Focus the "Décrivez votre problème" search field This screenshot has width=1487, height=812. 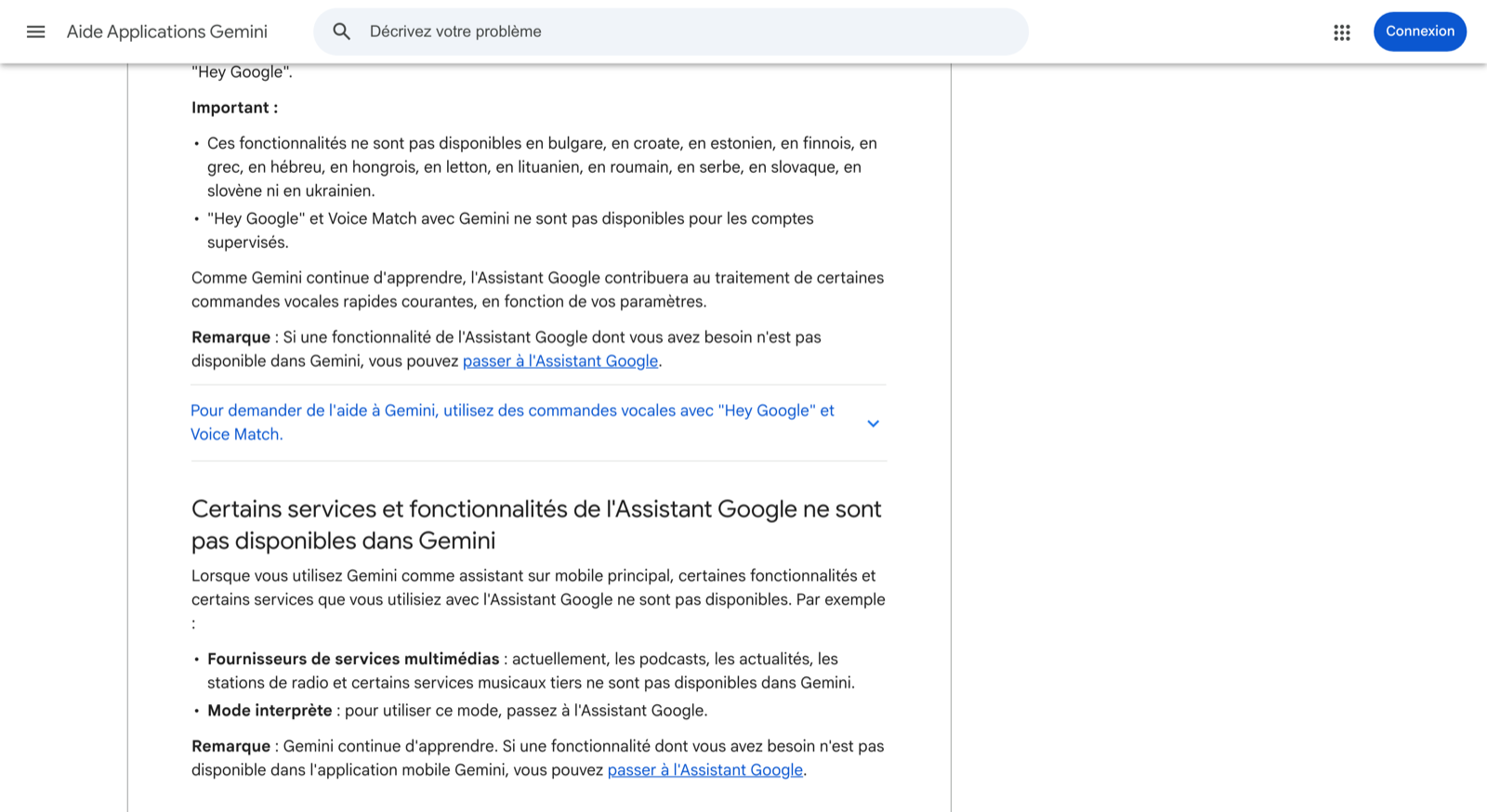670,32
